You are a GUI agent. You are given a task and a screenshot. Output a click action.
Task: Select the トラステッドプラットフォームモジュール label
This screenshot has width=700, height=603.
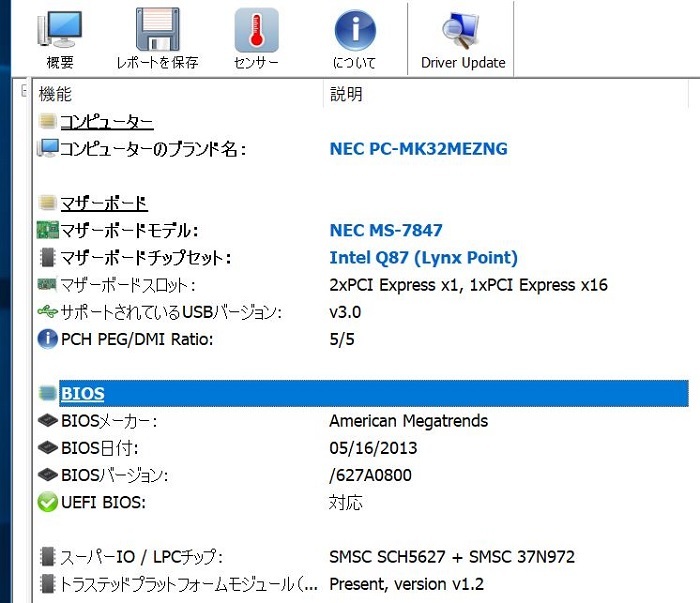(188, 584)
